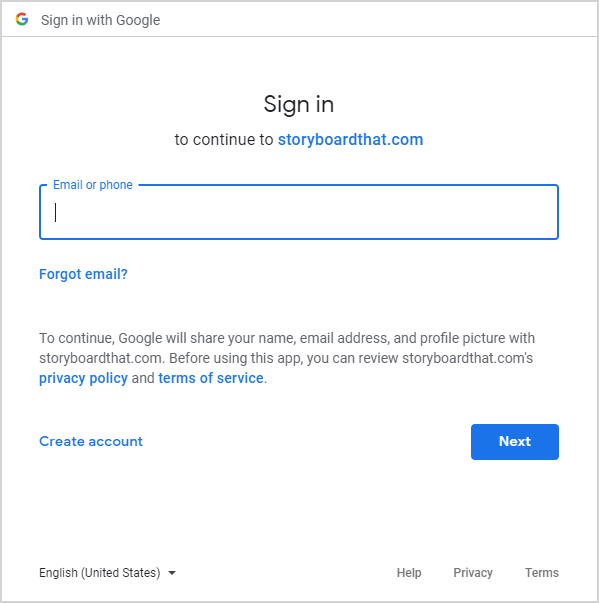Expand the English (United States) language selector
The width and height of the screenshot is (599, 603).
click(x=107, y=573)
